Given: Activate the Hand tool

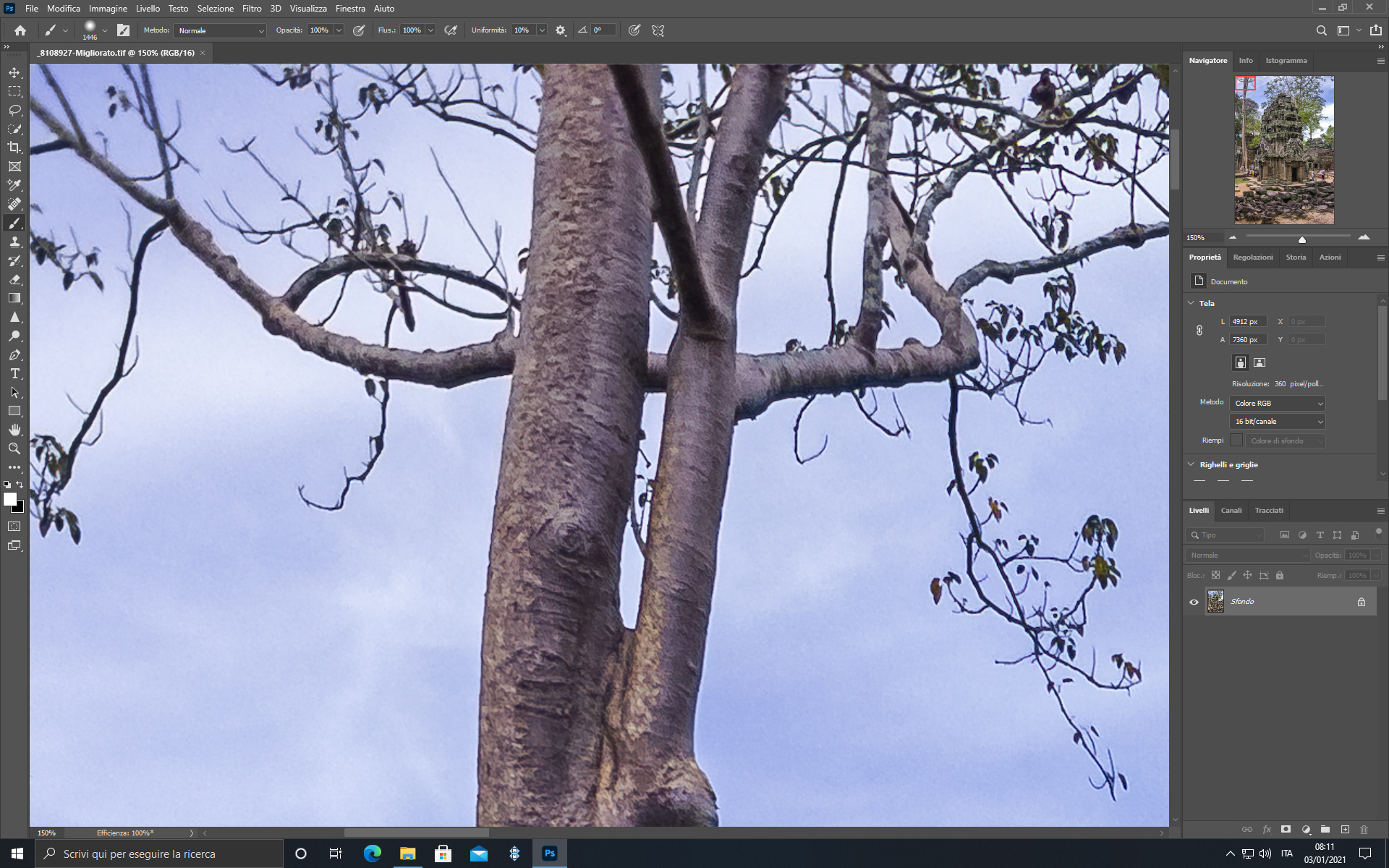Looking at the screenshot, I should point(14,430).
